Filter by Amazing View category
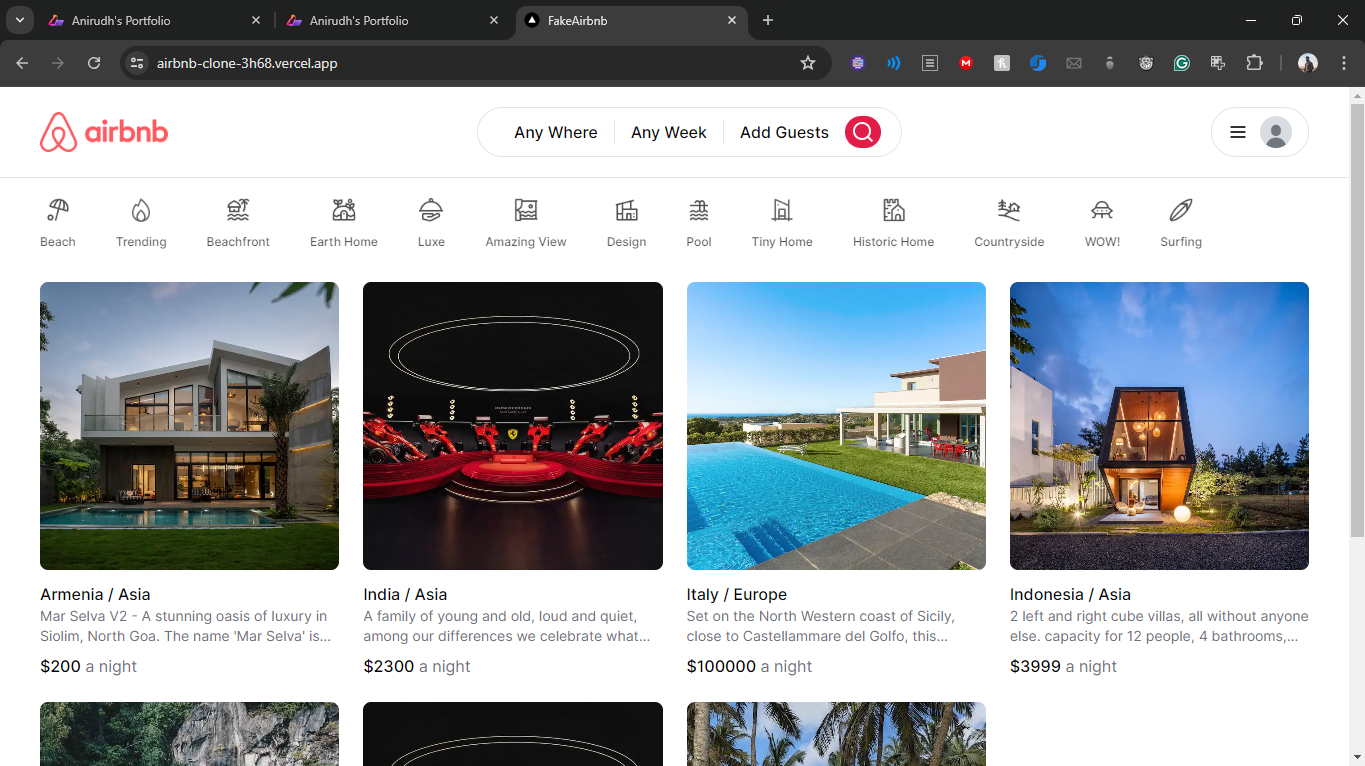The height and width of the screenshot is (766, 1365). [526, 223]
